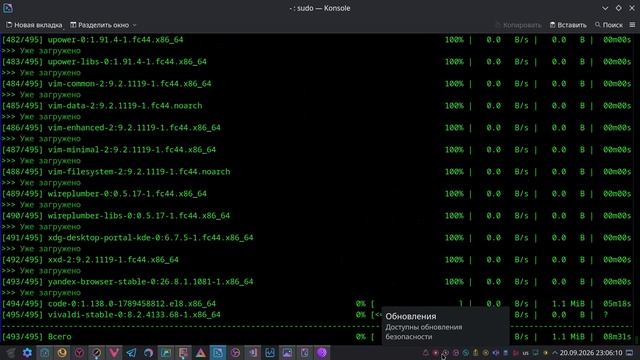This screenshot has width=640, height=360.
Task: Open the notifications bell in system tray
Action: 426,353
